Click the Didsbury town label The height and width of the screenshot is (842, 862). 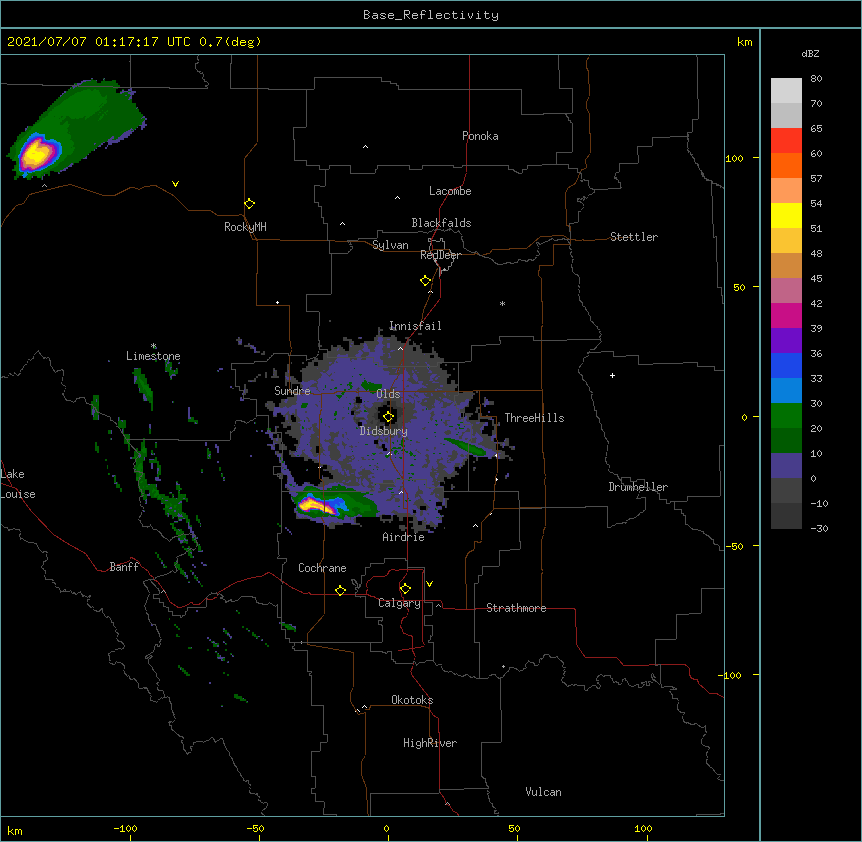(x=384, y=431)
